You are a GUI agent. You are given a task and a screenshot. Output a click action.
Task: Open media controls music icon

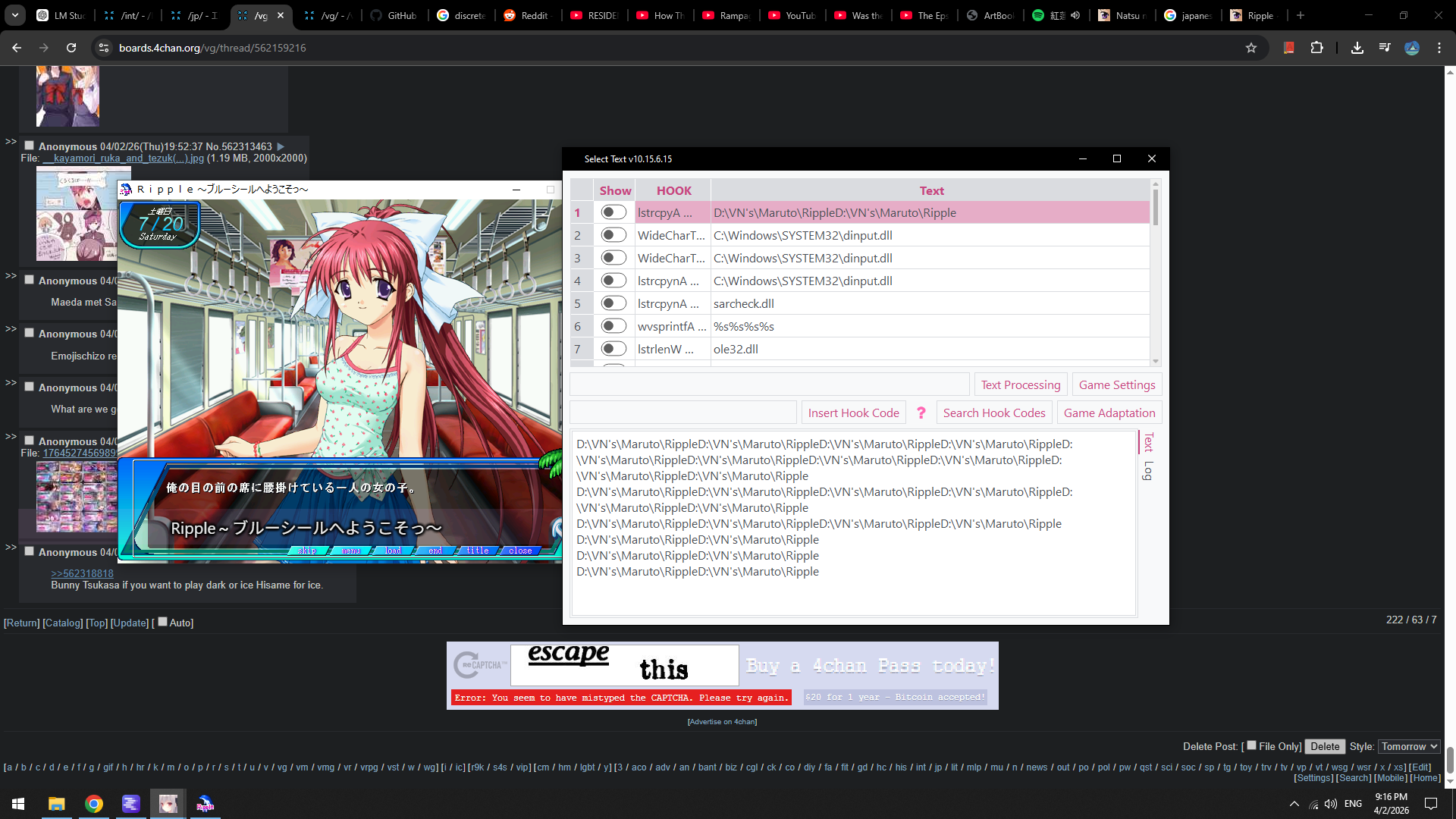(1385, 48)
